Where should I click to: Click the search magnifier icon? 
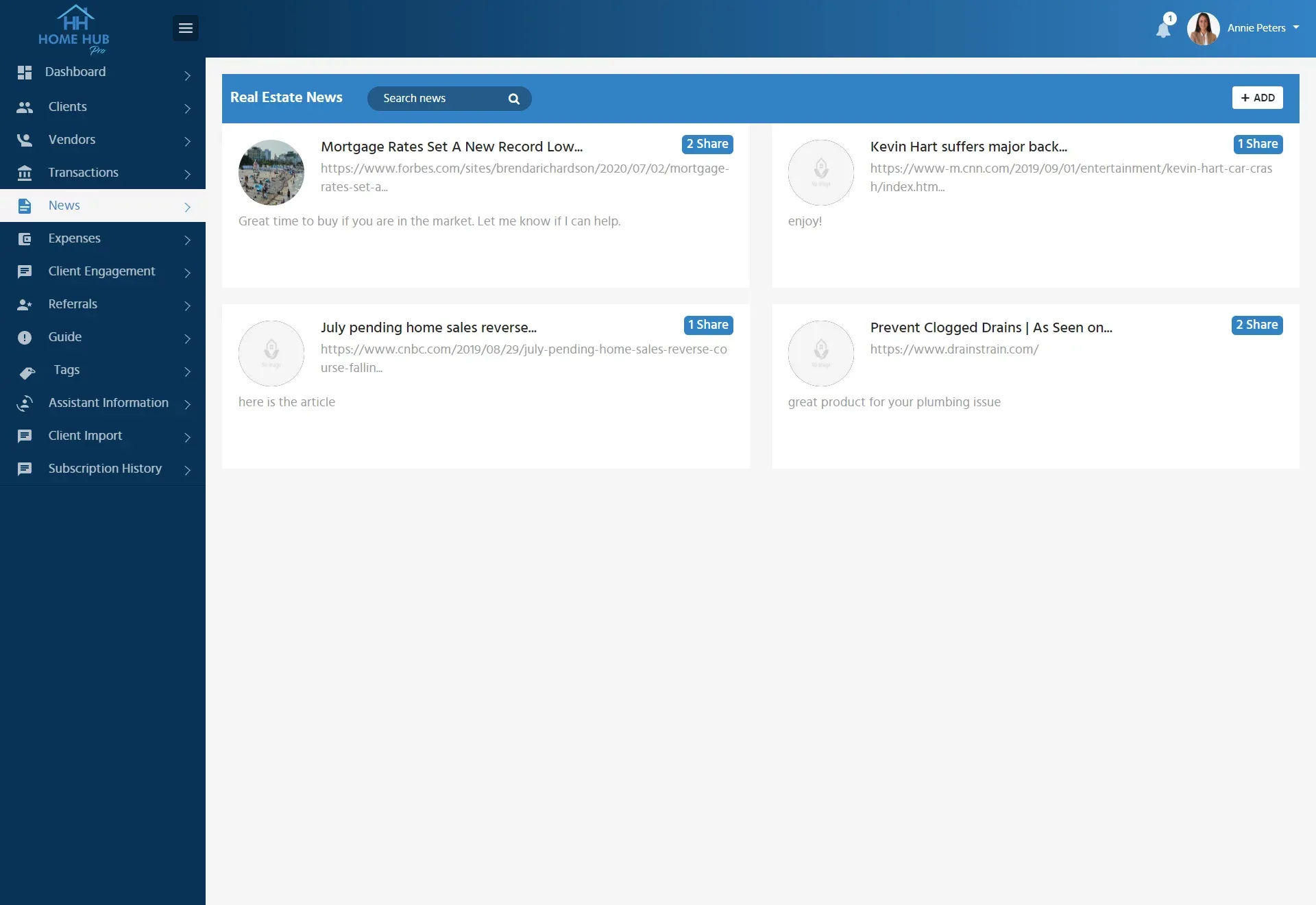514,99
